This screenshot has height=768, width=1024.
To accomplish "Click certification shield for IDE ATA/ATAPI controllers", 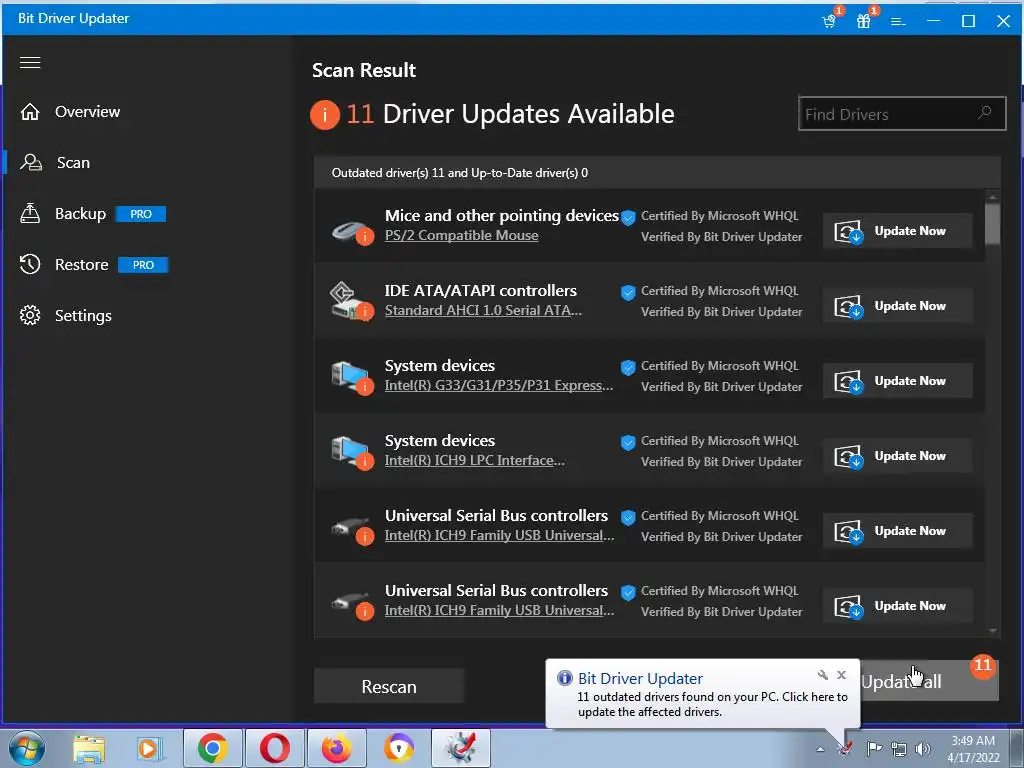I will point(628,293).
